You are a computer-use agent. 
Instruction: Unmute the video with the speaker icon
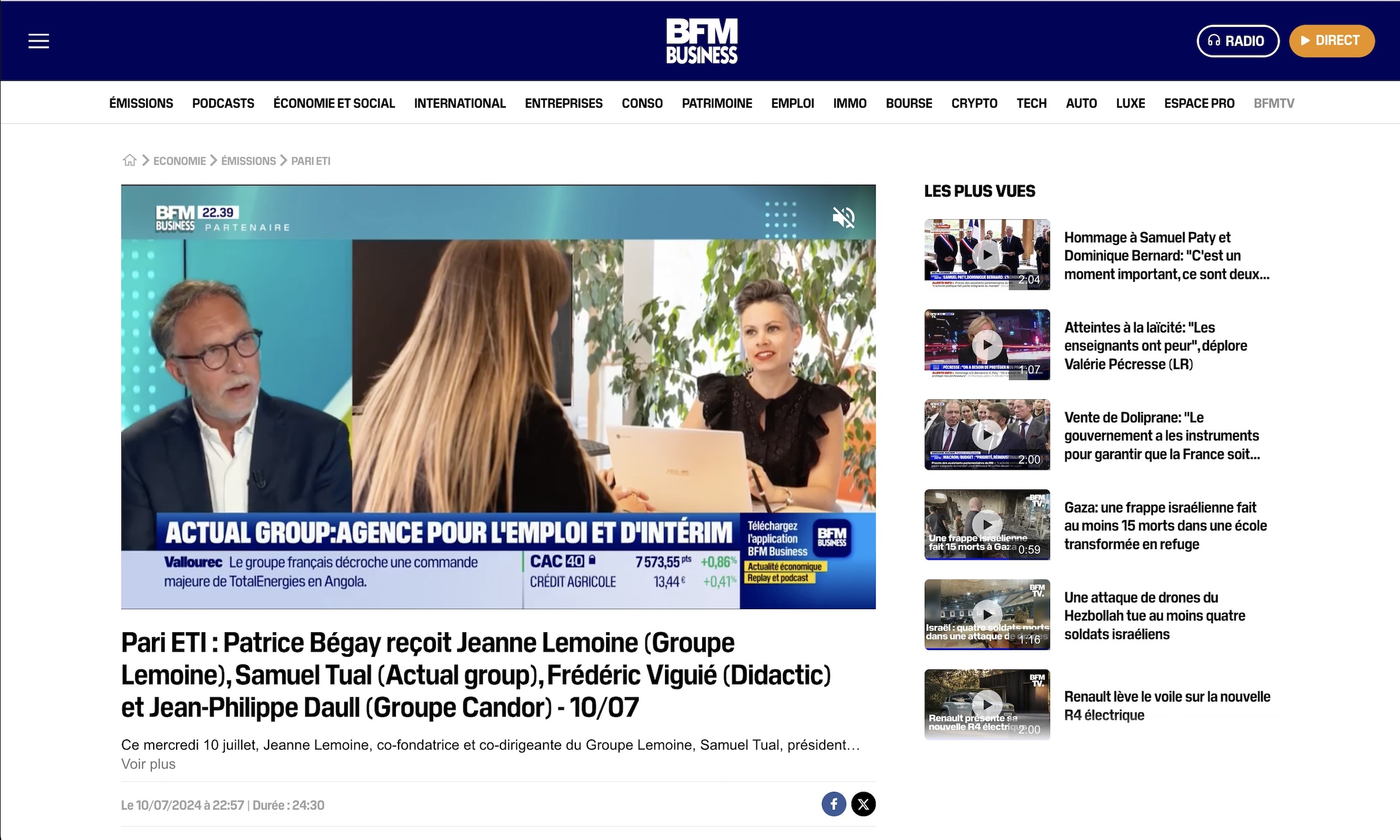click(843, 217)
